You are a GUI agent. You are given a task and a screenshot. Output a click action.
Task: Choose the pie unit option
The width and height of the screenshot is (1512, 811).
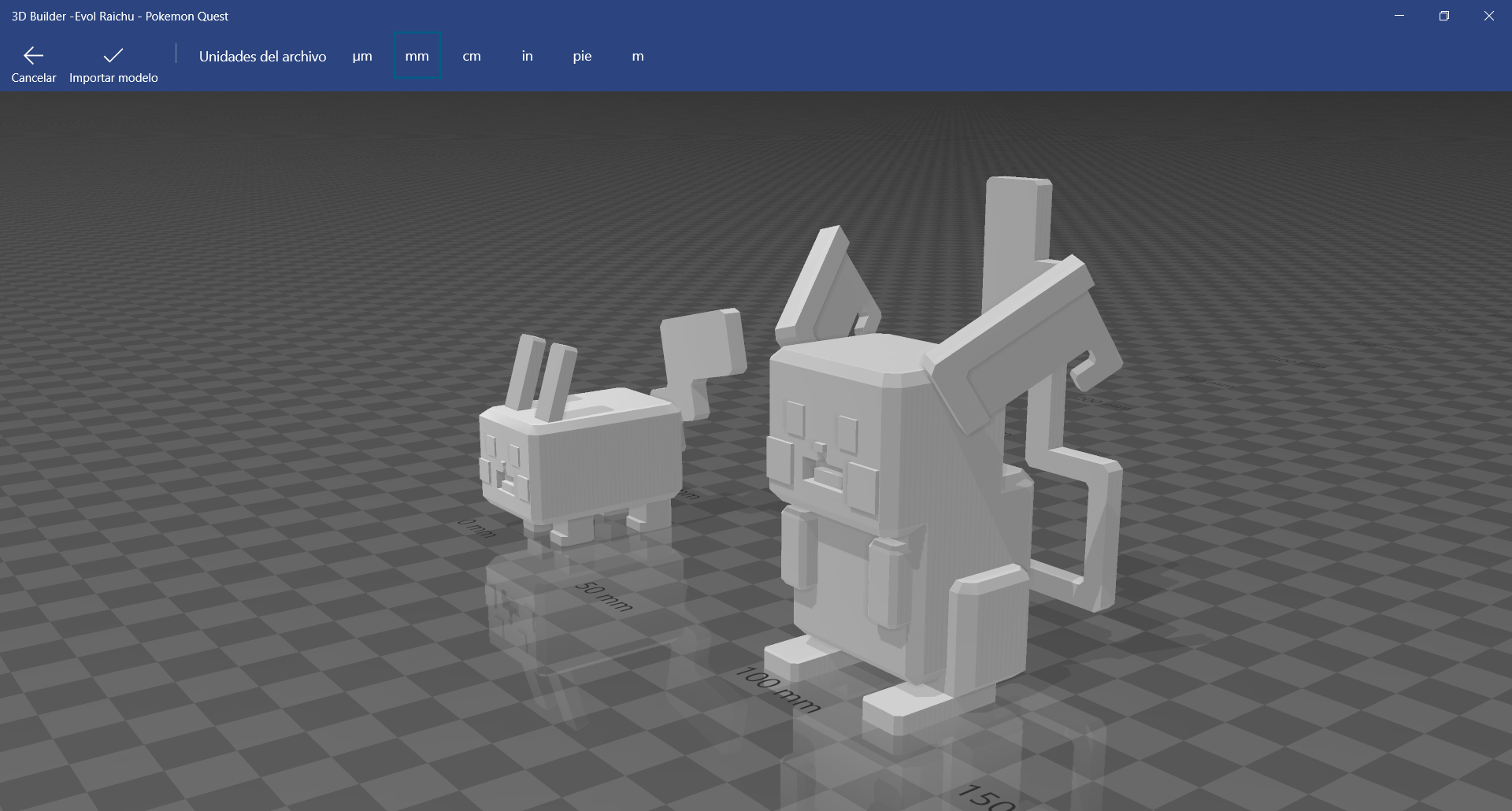pos(581,56)
